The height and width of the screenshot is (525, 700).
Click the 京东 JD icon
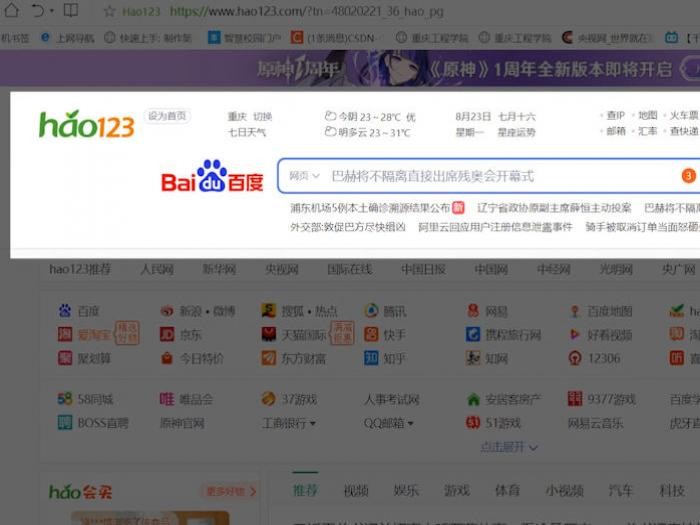point(167,334)
